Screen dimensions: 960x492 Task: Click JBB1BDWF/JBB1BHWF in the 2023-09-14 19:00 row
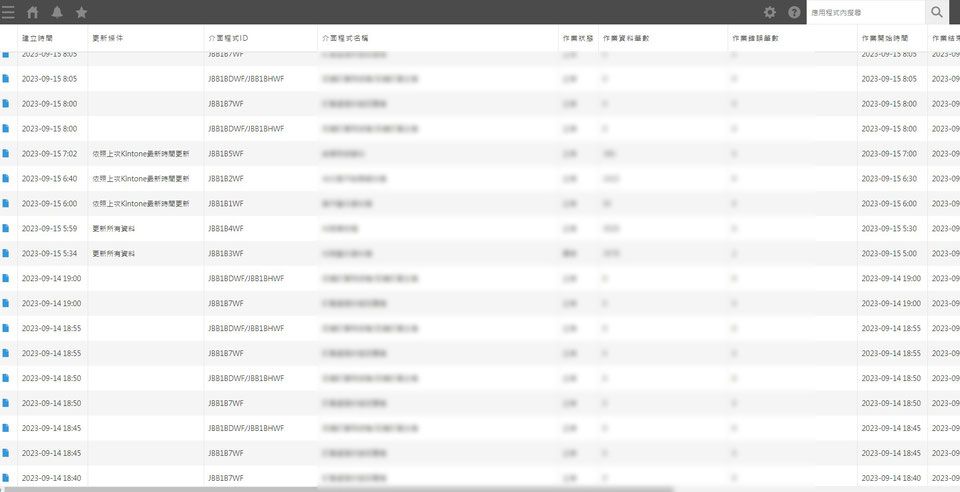(x=246, y=278)
